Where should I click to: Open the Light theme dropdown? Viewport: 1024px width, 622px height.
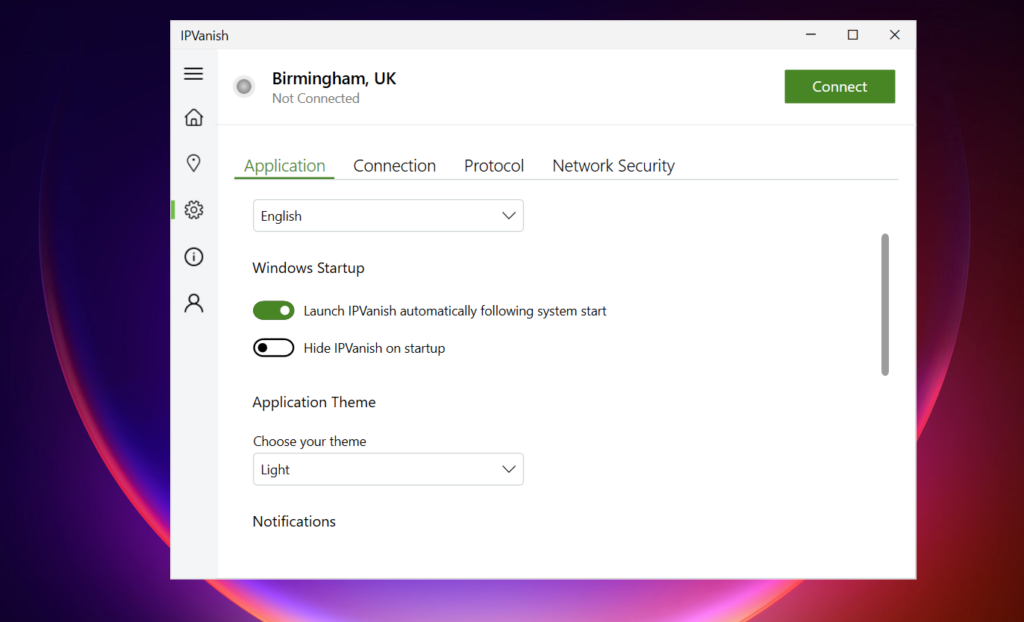[x=388, y=469]
